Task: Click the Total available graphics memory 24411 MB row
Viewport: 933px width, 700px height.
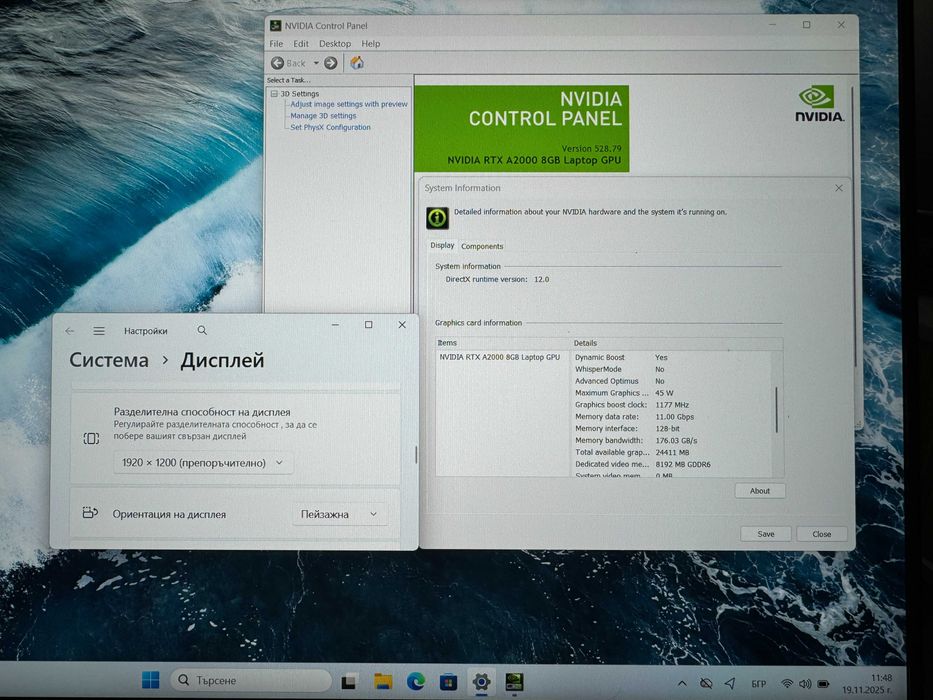Action: [x=672, y=452]
